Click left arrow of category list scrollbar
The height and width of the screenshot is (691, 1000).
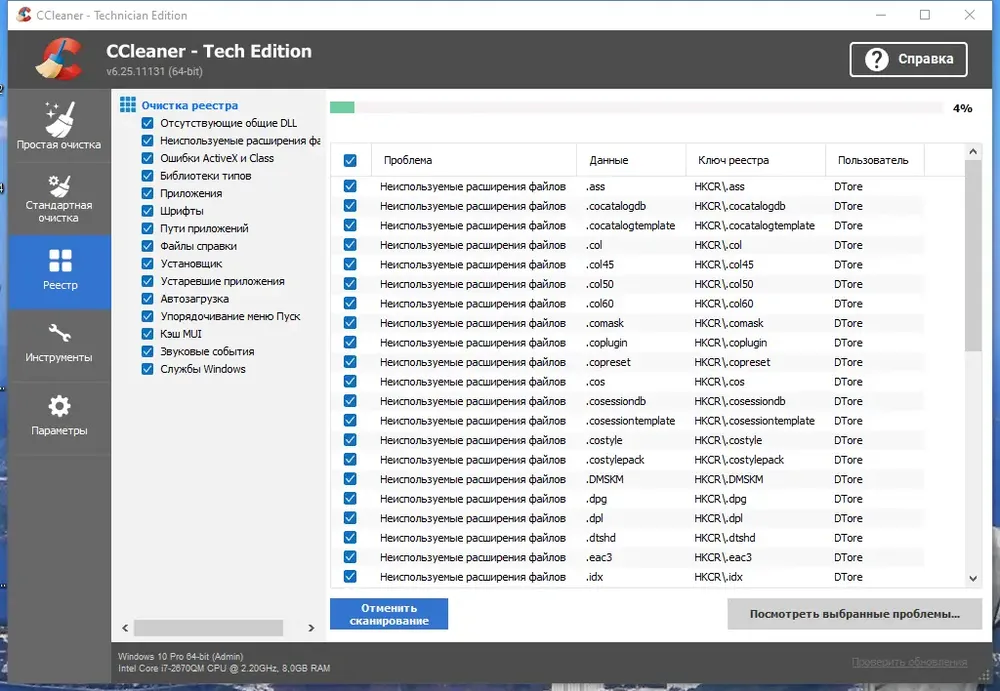pos(125,628)
